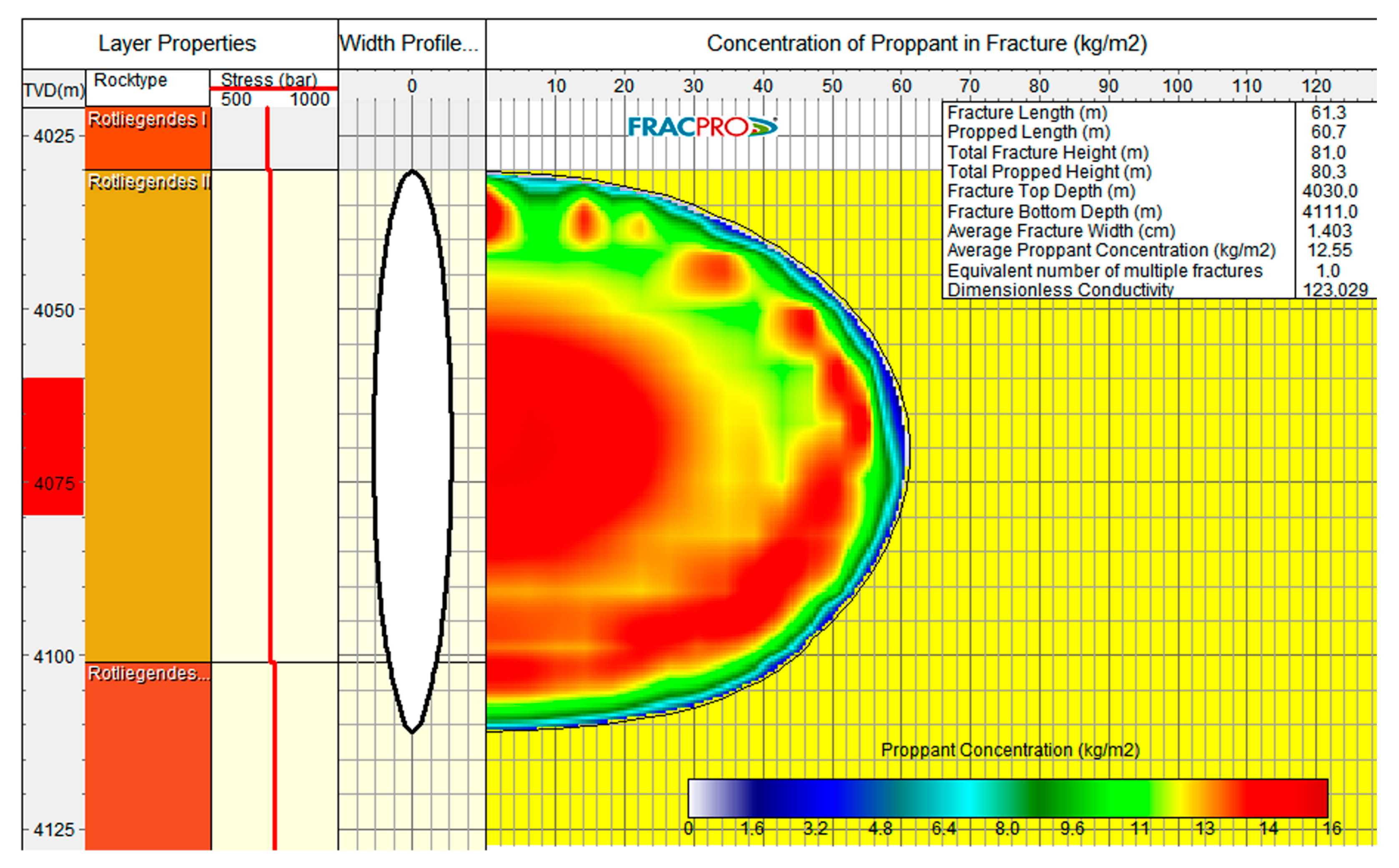
Task: Click the Proppant Concentration (kg/m2) legend title
Action: [x=1010, y=750]
